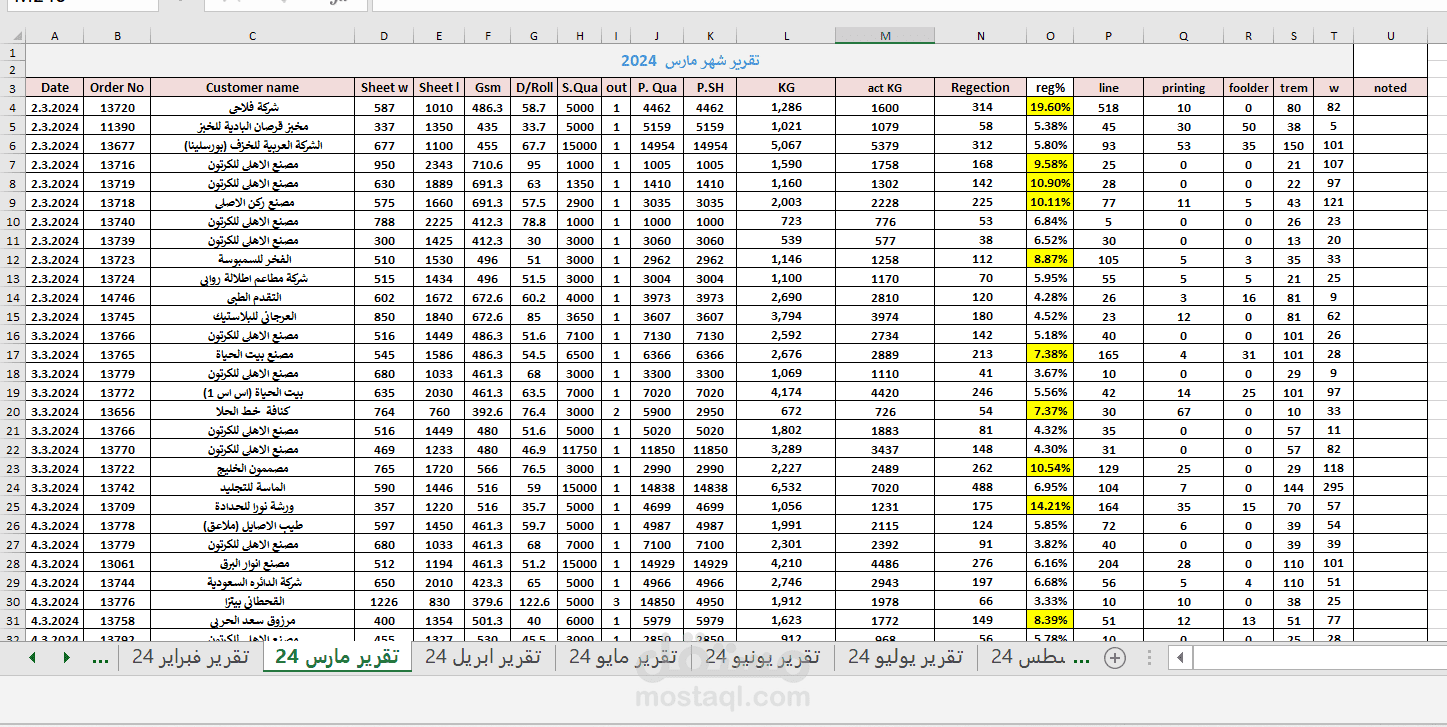Click the report title تقرير شهر مارس 2024
The width and height of the screenshot is (1447, 727).
pos(690,61)
